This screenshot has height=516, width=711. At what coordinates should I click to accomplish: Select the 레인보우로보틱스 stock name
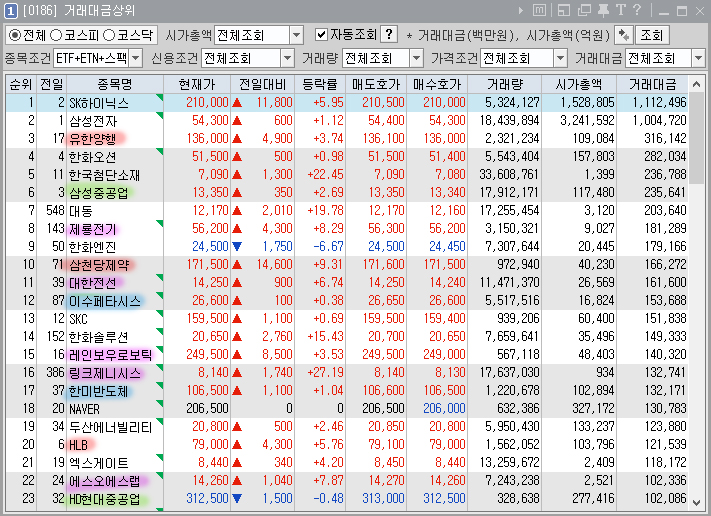[x=110, y=355]
